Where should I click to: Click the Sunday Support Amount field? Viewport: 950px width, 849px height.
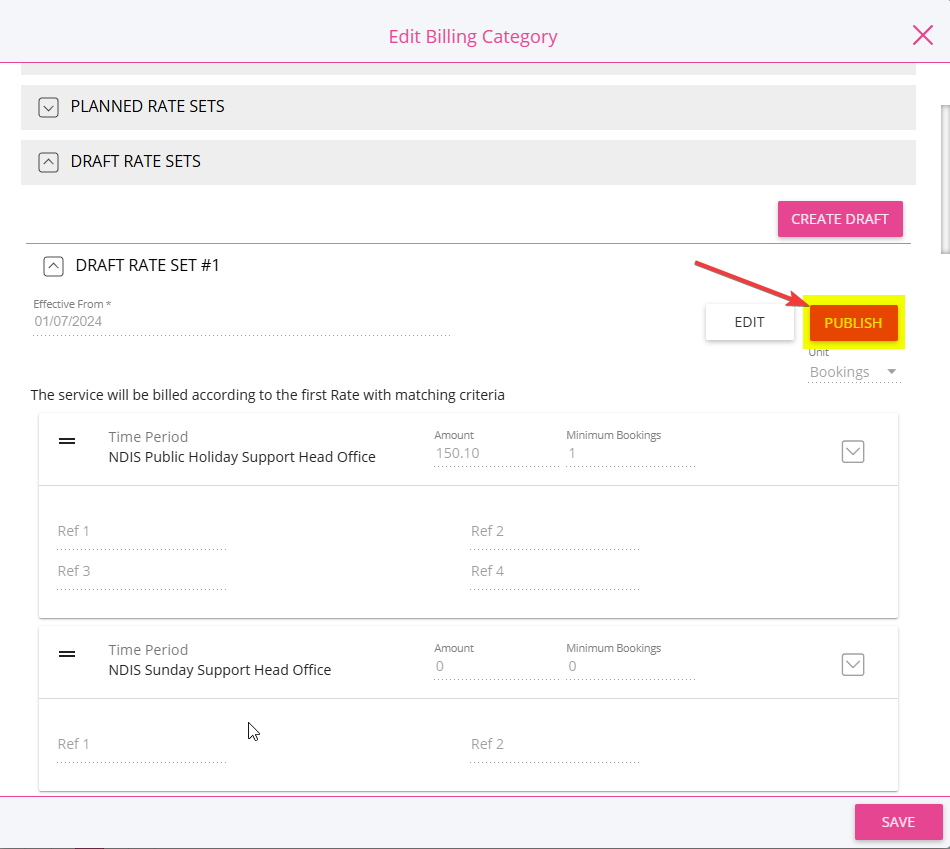496,667
